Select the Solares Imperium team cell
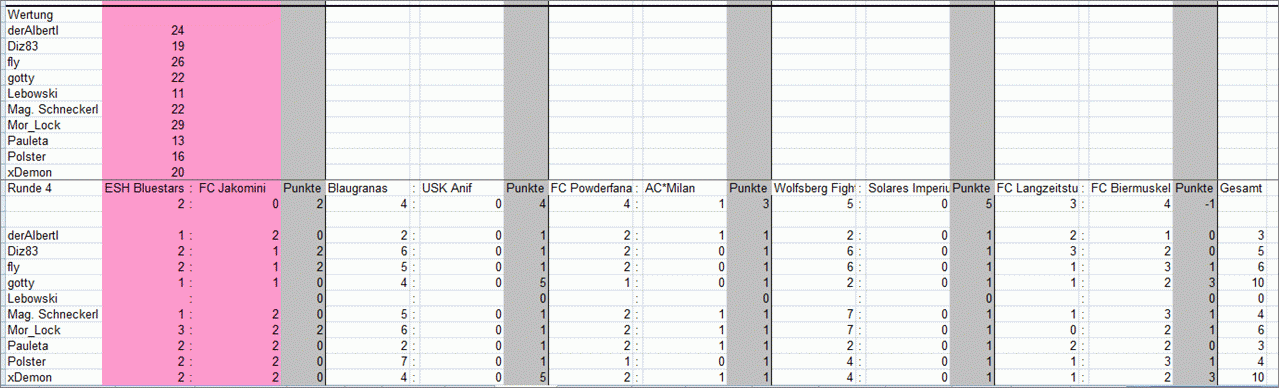 coord(907,188)
